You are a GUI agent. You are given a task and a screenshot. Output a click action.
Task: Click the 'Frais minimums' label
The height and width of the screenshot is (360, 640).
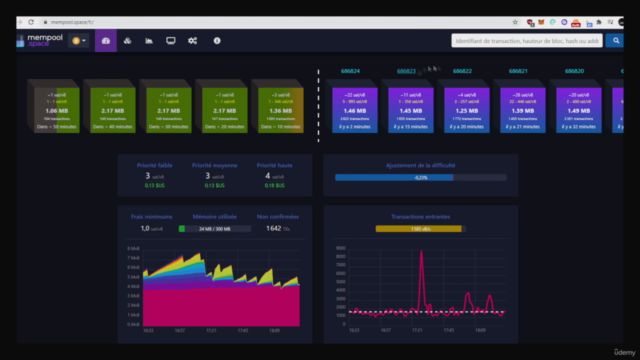(x=152, y=217)
